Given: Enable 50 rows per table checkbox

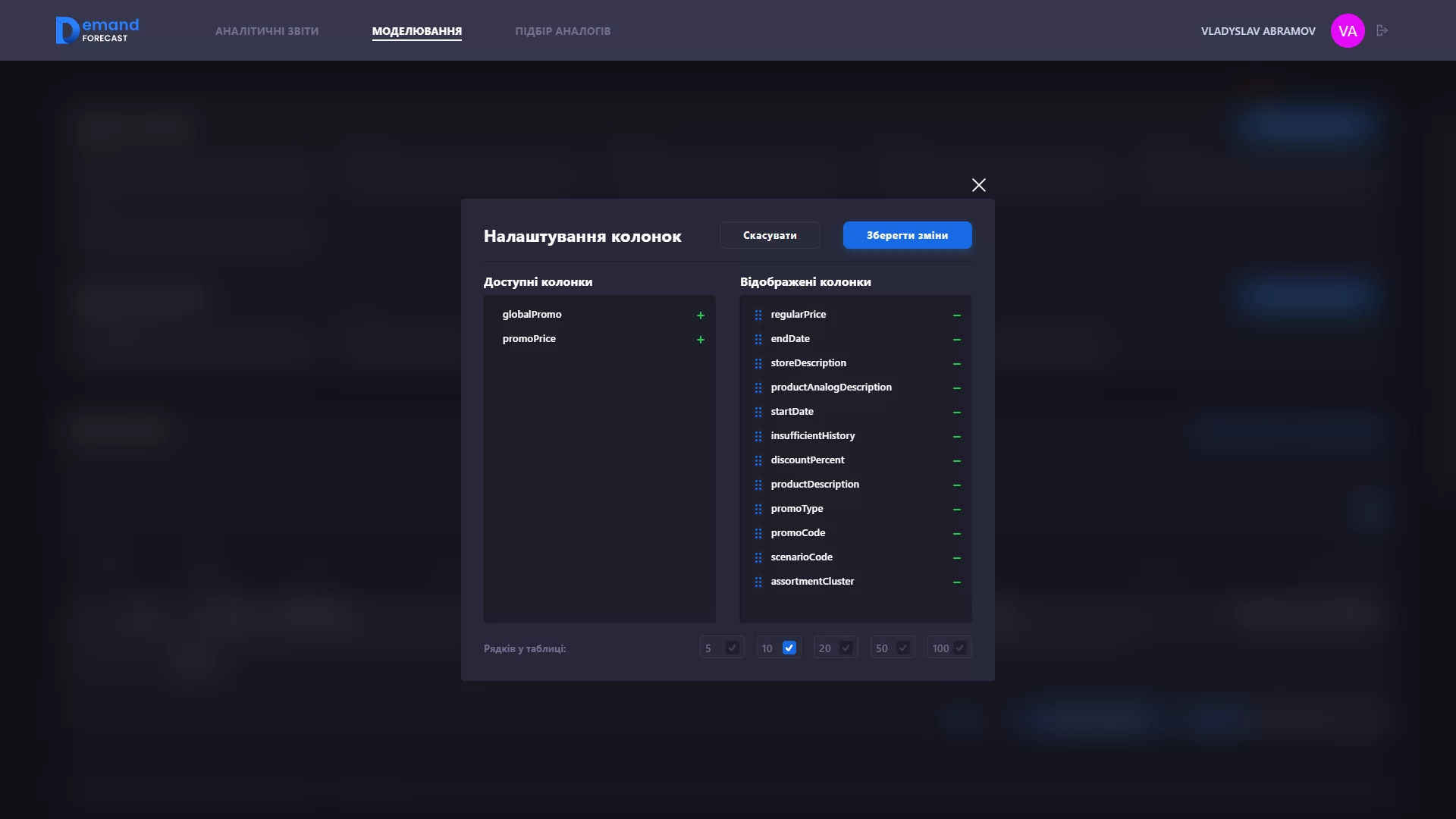Looking at the screenshot, I should tap(902, 648).
